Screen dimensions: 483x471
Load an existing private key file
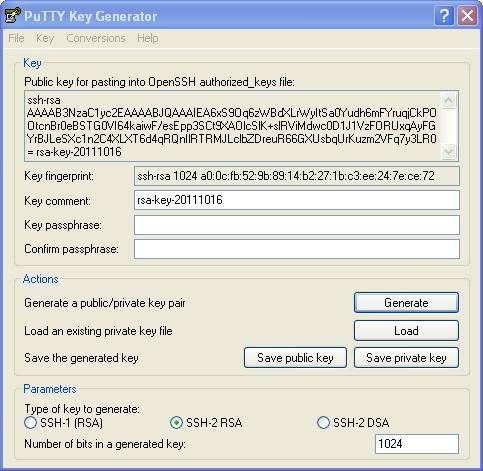(406, 331)
